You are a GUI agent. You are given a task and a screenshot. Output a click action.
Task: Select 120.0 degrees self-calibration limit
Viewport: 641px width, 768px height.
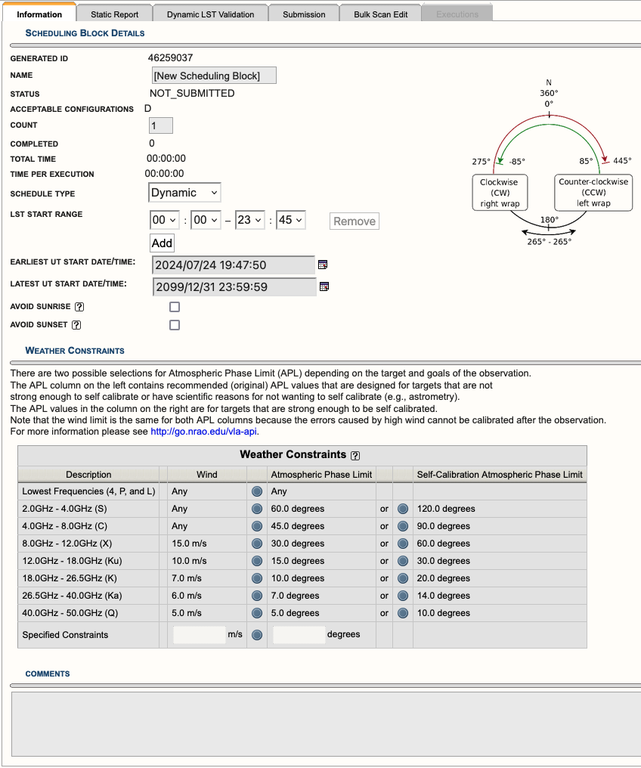click(403, 509)
